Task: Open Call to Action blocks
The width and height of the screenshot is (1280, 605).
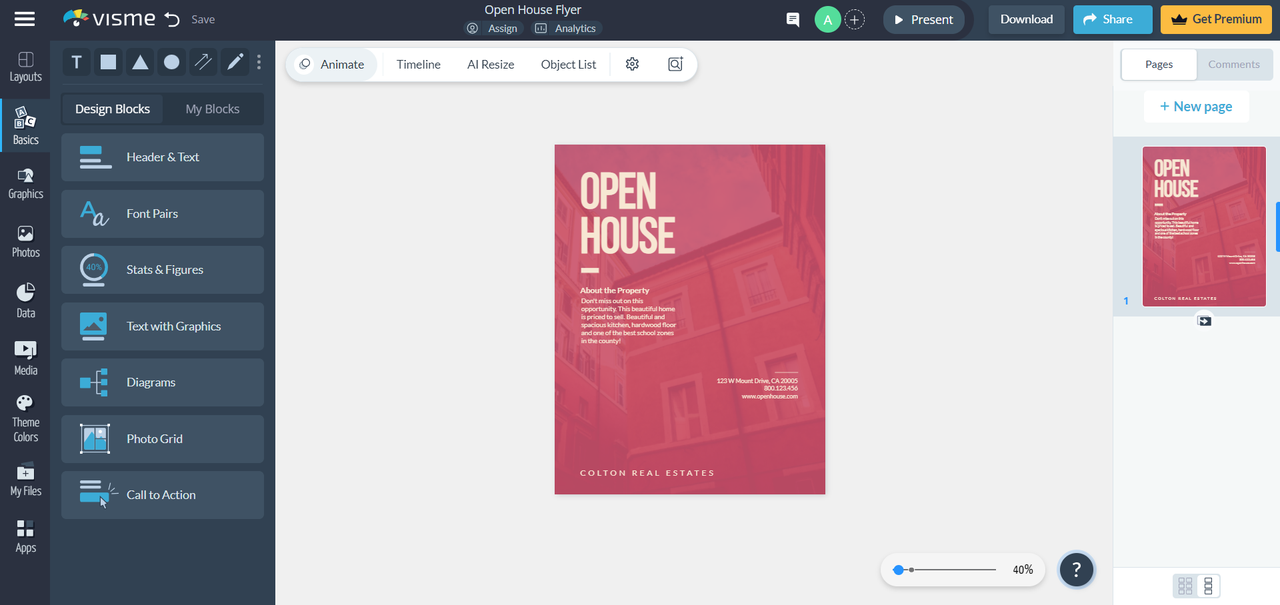Action: coord(162,495)
